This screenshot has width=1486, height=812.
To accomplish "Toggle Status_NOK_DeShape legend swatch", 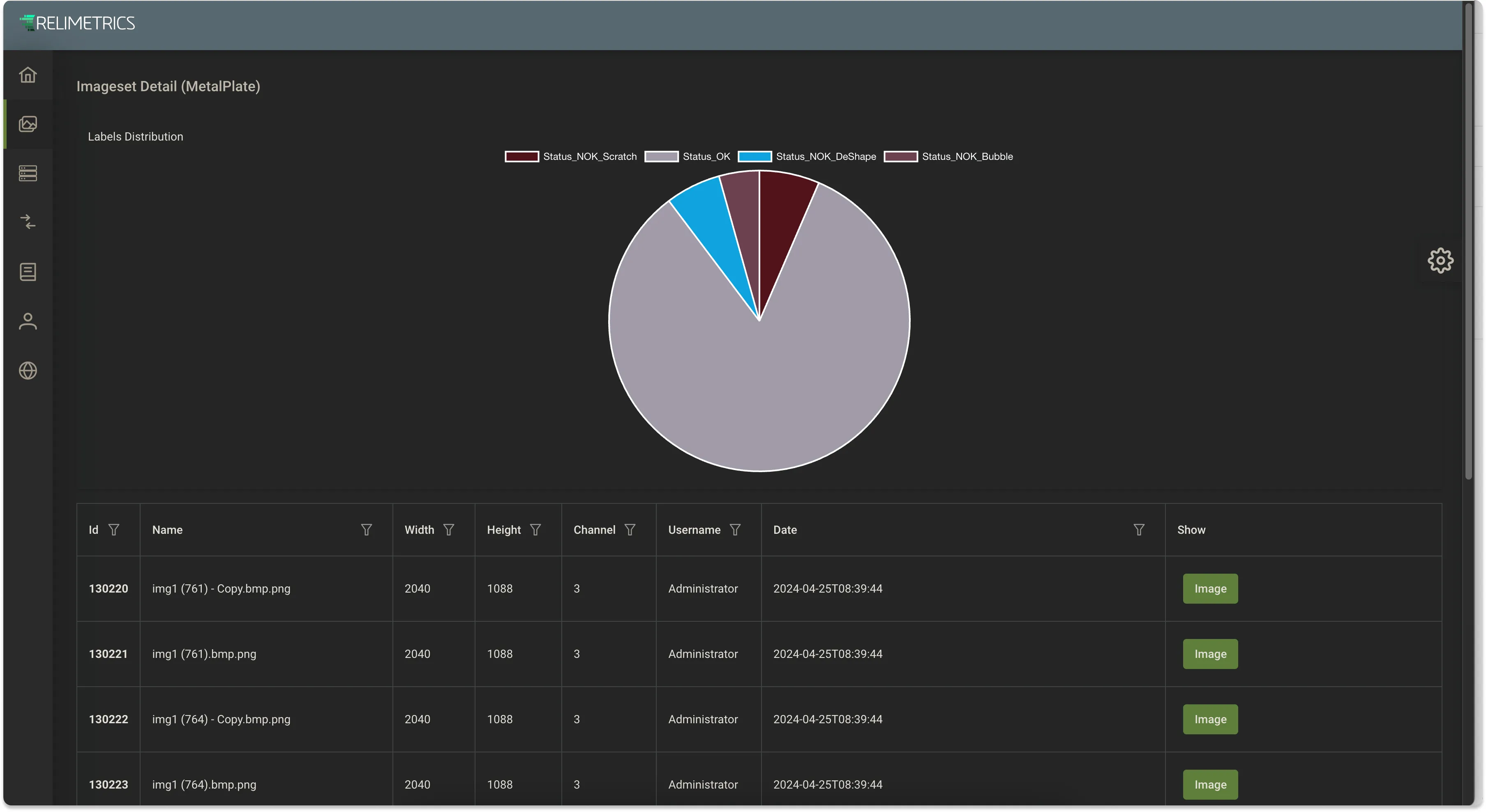I will 755,156.
